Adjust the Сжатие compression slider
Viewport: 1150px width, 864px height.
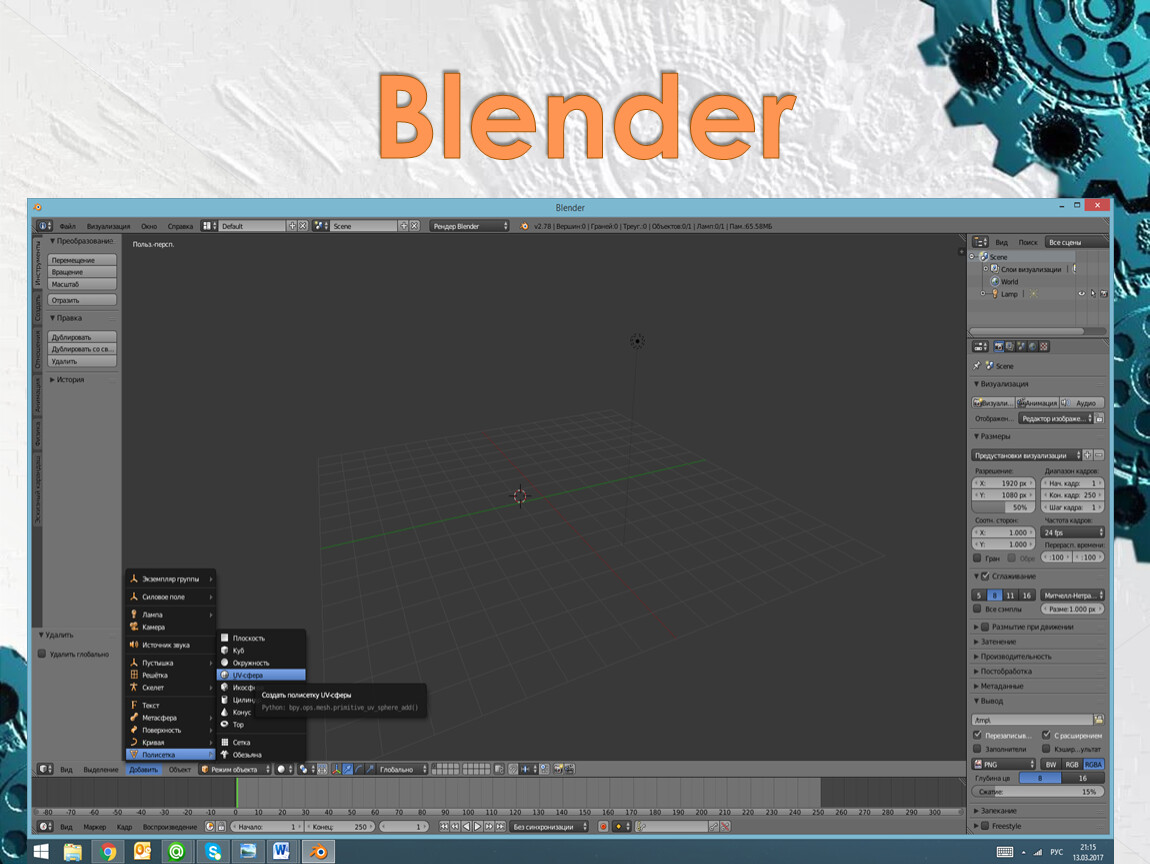click(x=1038, y=791)
